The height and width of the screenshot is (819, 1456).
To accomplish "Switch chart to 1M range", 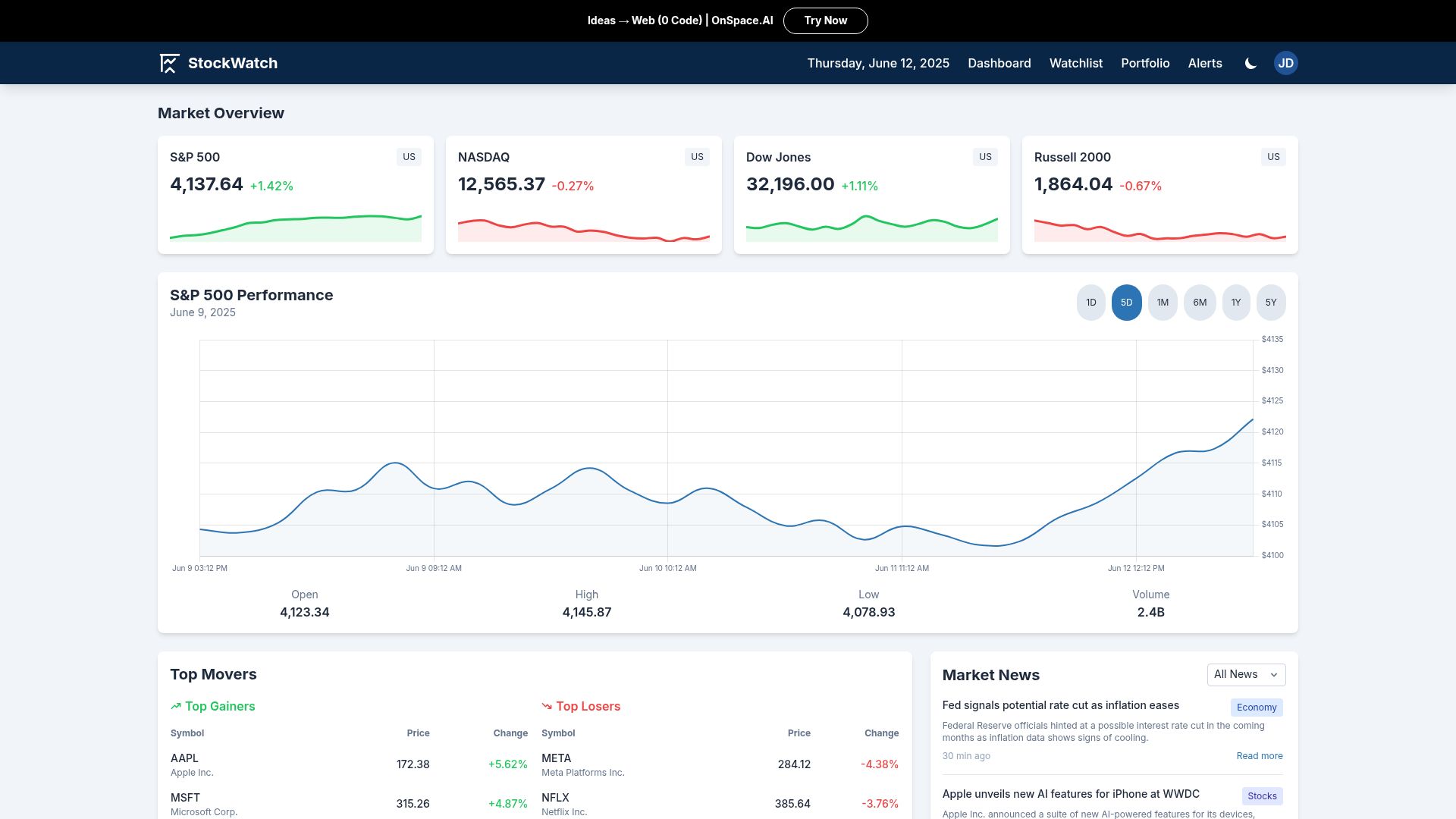I will pos(1163,303).
